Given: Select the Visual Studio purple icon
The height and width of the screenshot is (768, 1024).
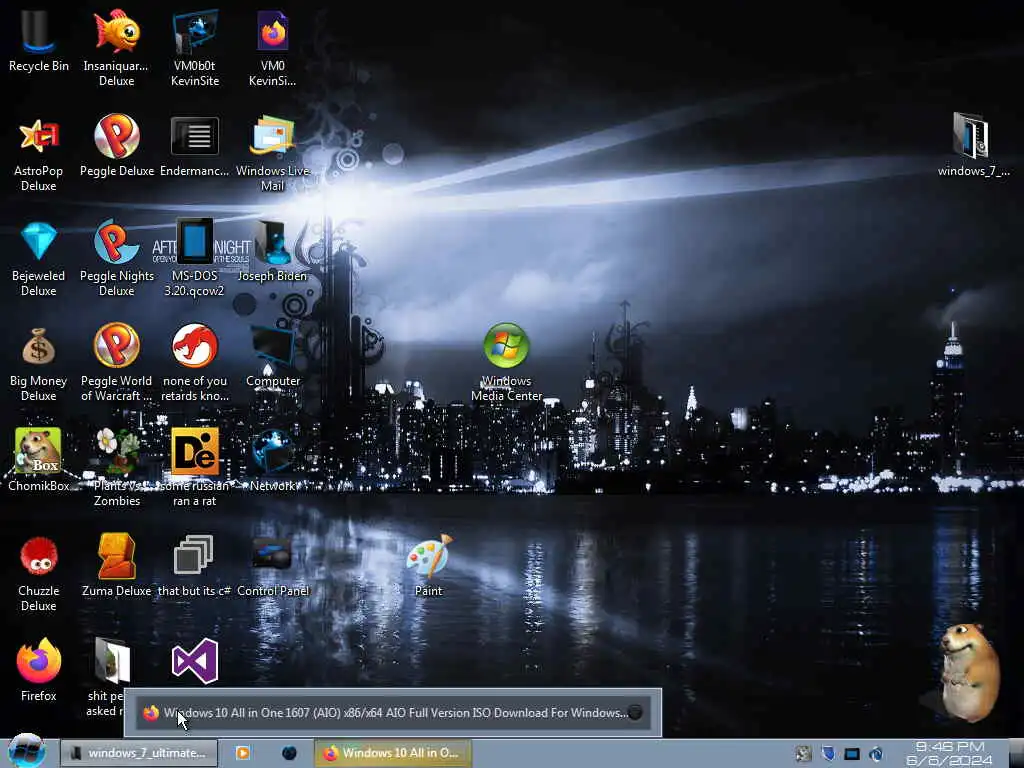Looking at the screenshot, I should pos(195,661).
